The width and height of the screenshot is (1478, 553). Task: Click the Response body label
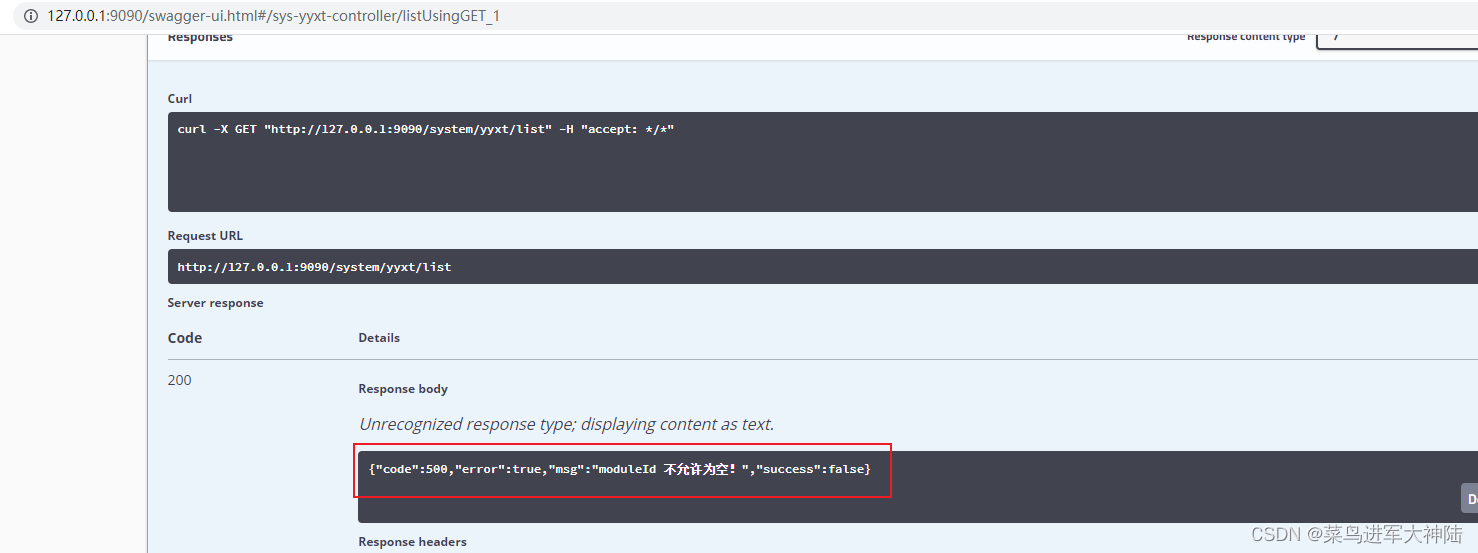pos(403,389)
